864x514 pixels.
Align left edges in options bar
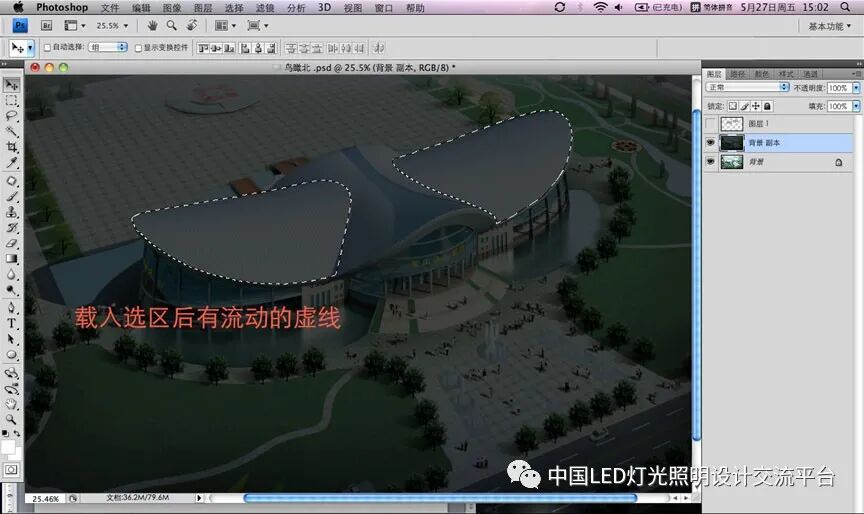245,48
